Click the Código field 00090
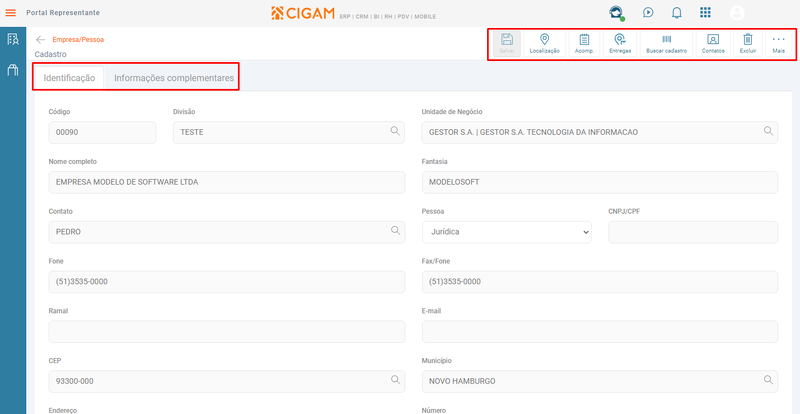 [x=102, y=132]
